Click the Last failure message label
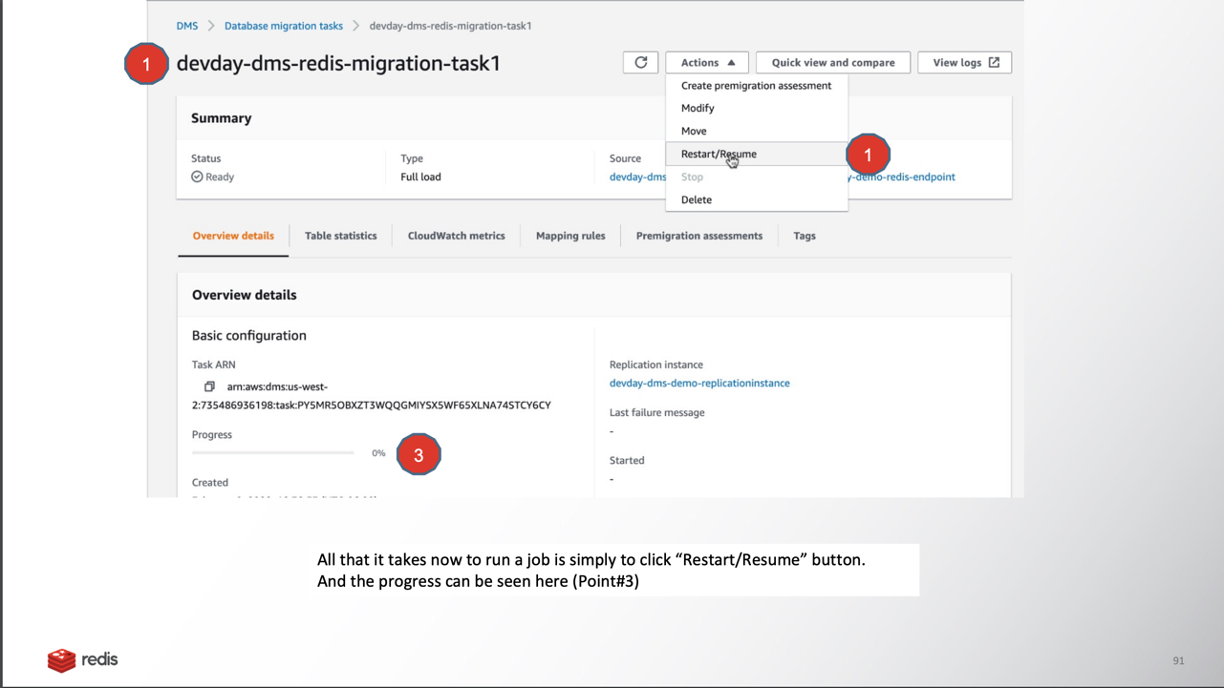This screenshot has width=1224, height=688. (x=657, y=413)
